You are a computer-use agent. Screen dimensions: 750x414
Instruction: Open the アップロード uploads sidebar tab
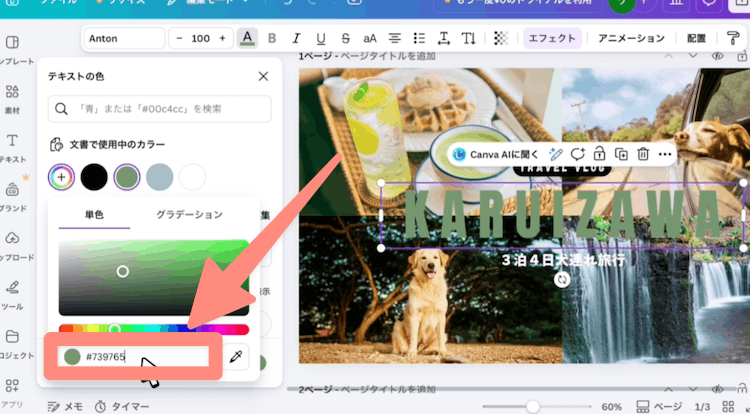pos(12,246)
